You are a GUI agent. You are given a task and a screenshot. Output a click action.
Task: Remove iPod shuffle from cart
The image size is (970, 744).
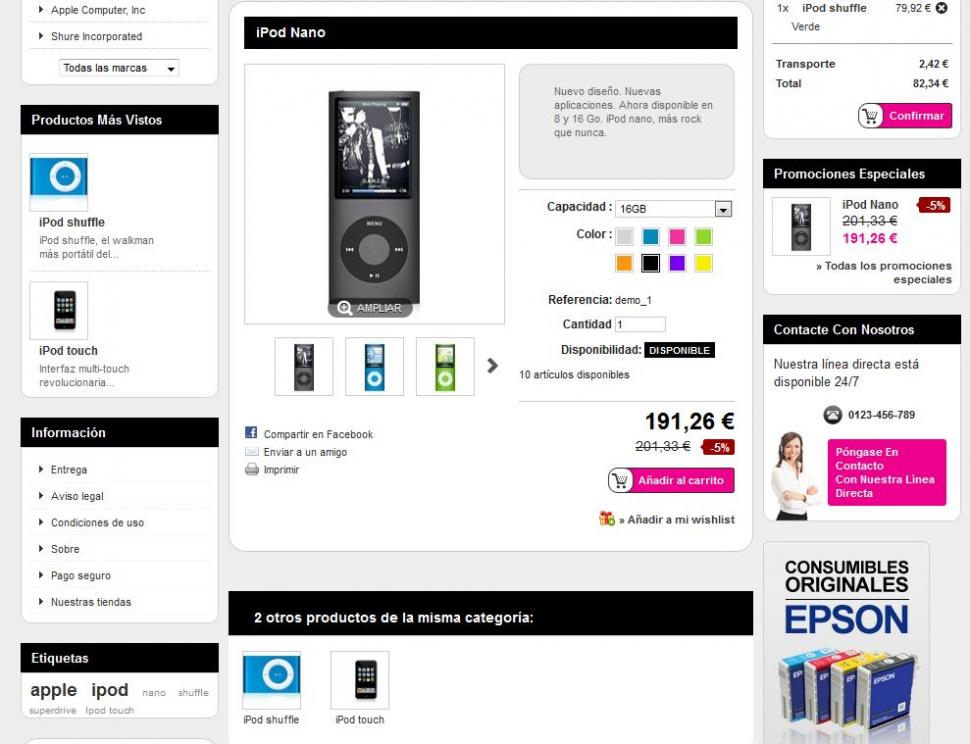(x=941, y=8)
